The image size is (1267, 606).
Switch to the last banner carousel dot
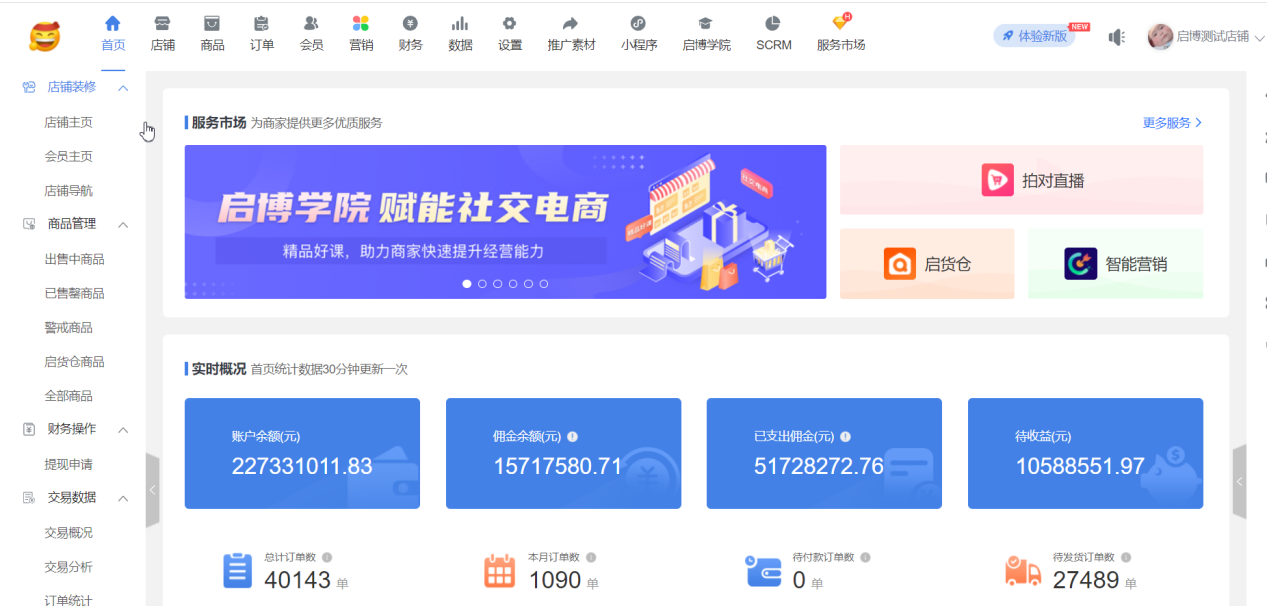(544, 284)
